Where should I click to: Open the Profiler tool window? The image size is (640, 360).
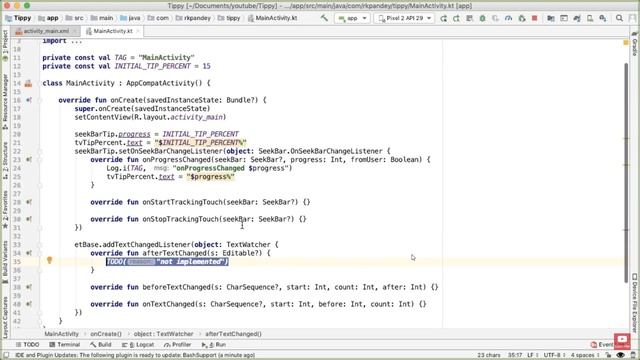click(x=178, y=345)
